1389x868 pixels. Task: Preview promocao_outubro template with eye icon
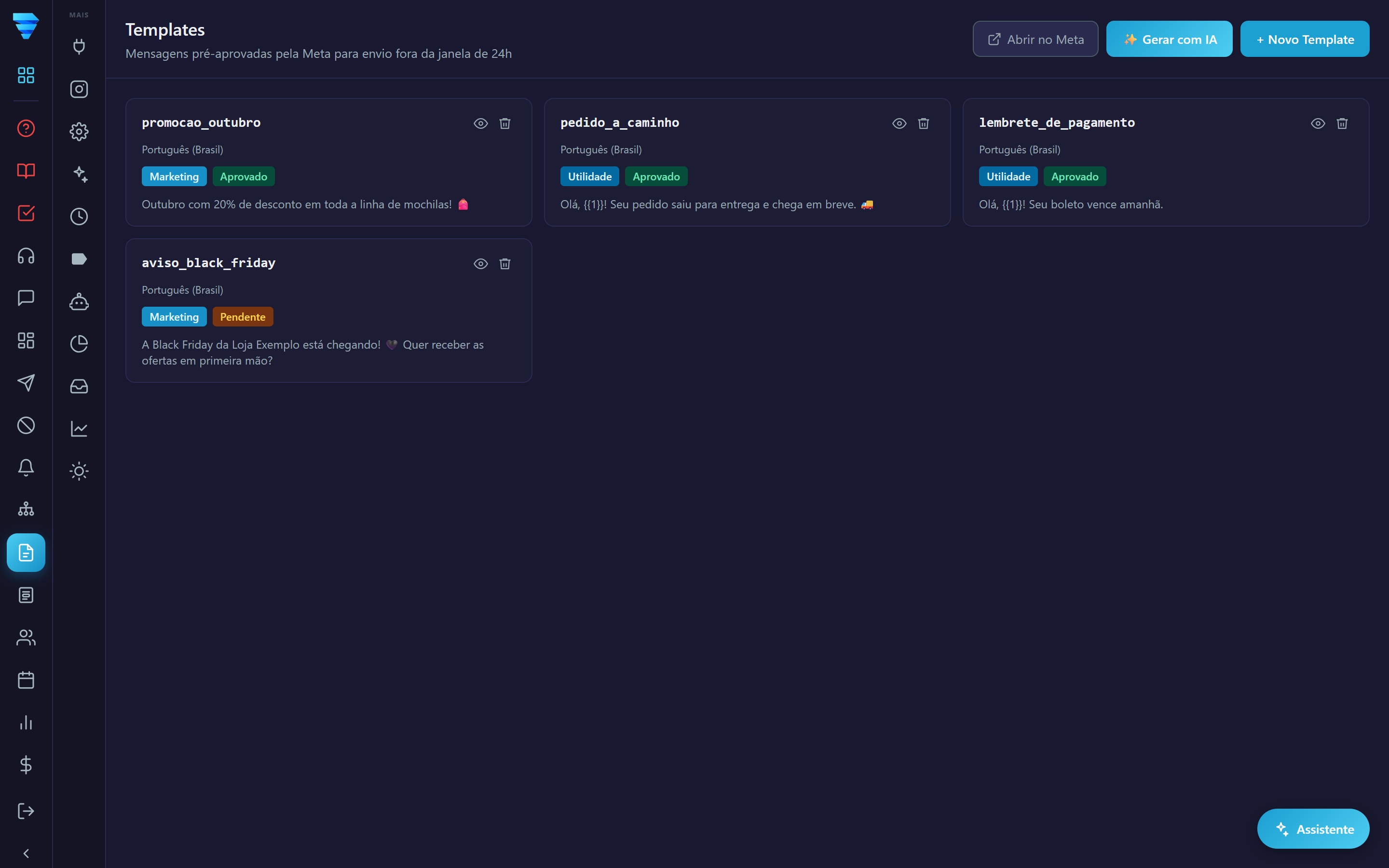[x=481, y=123]
